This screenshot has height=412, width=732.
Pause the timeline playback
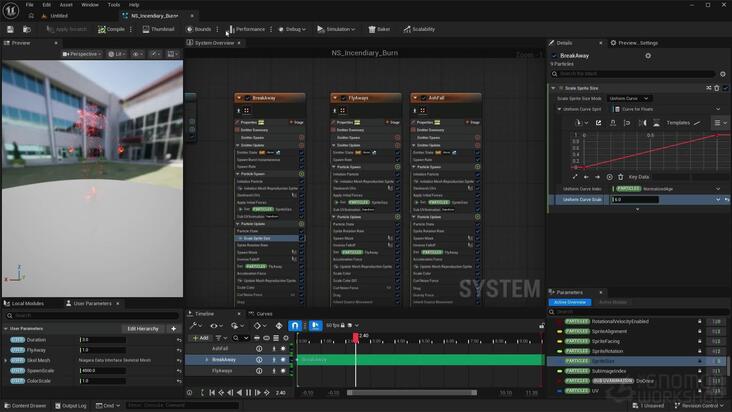(248, 393)
